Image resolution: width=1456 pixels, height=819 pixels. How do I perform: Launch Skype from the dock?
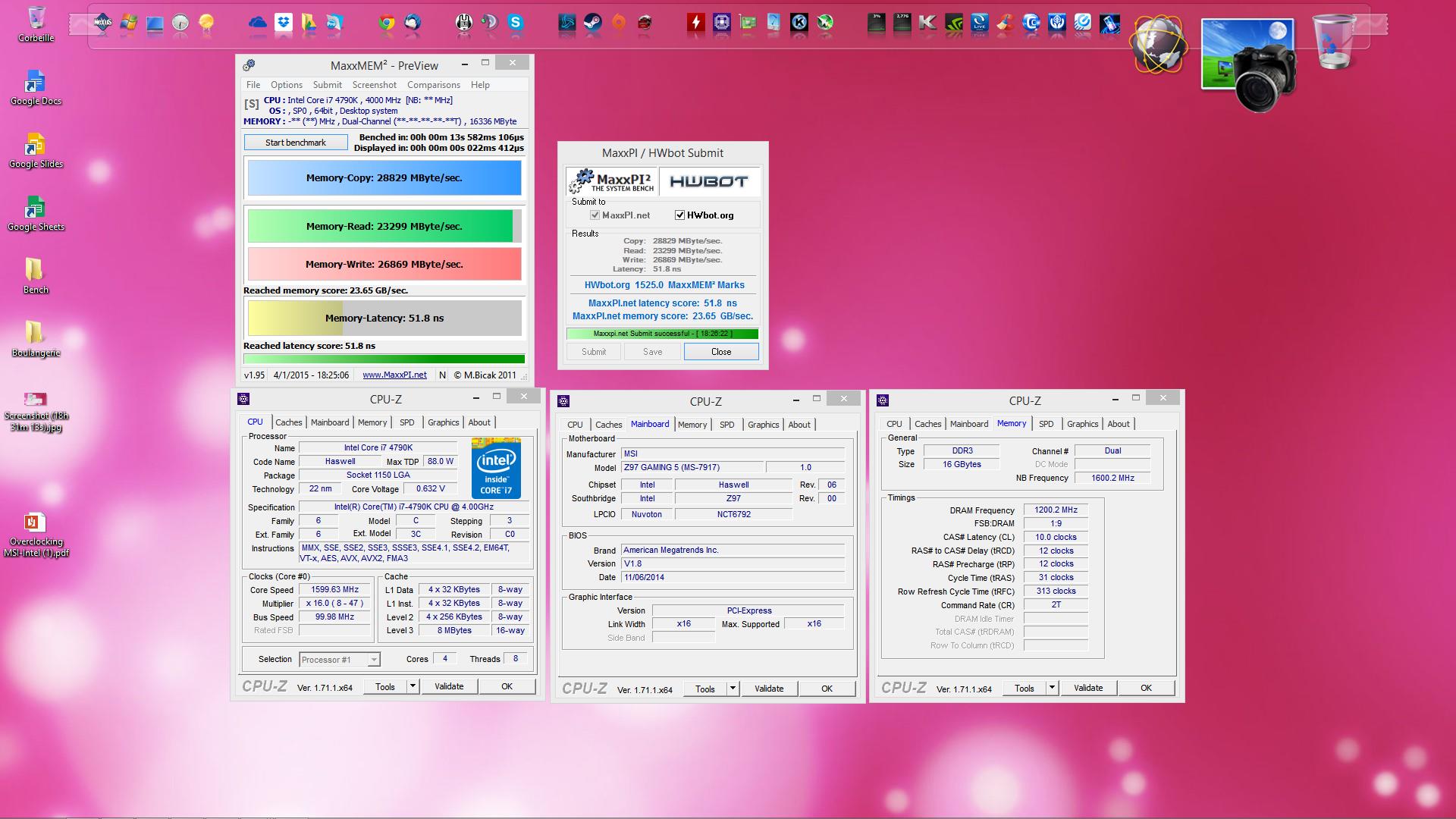[x=516, y=23]
